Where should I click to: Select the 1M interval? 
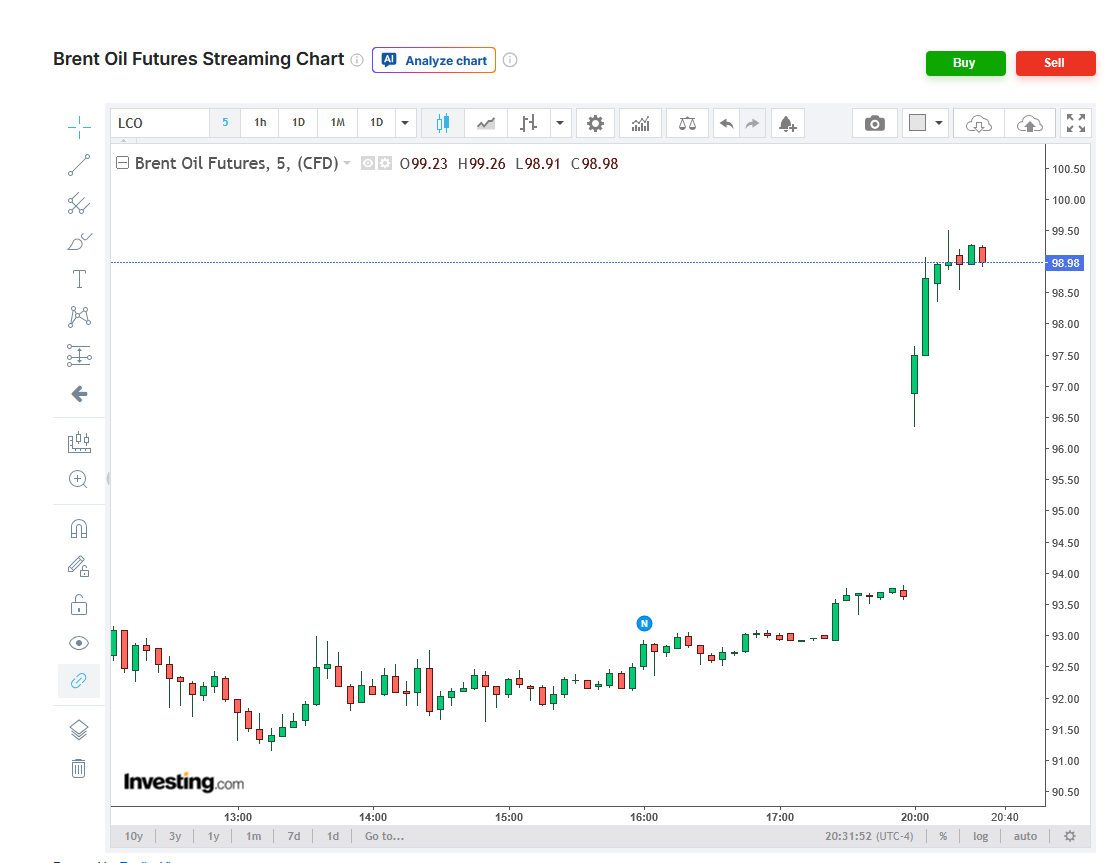pyautogui.click(x=338, y=123)
